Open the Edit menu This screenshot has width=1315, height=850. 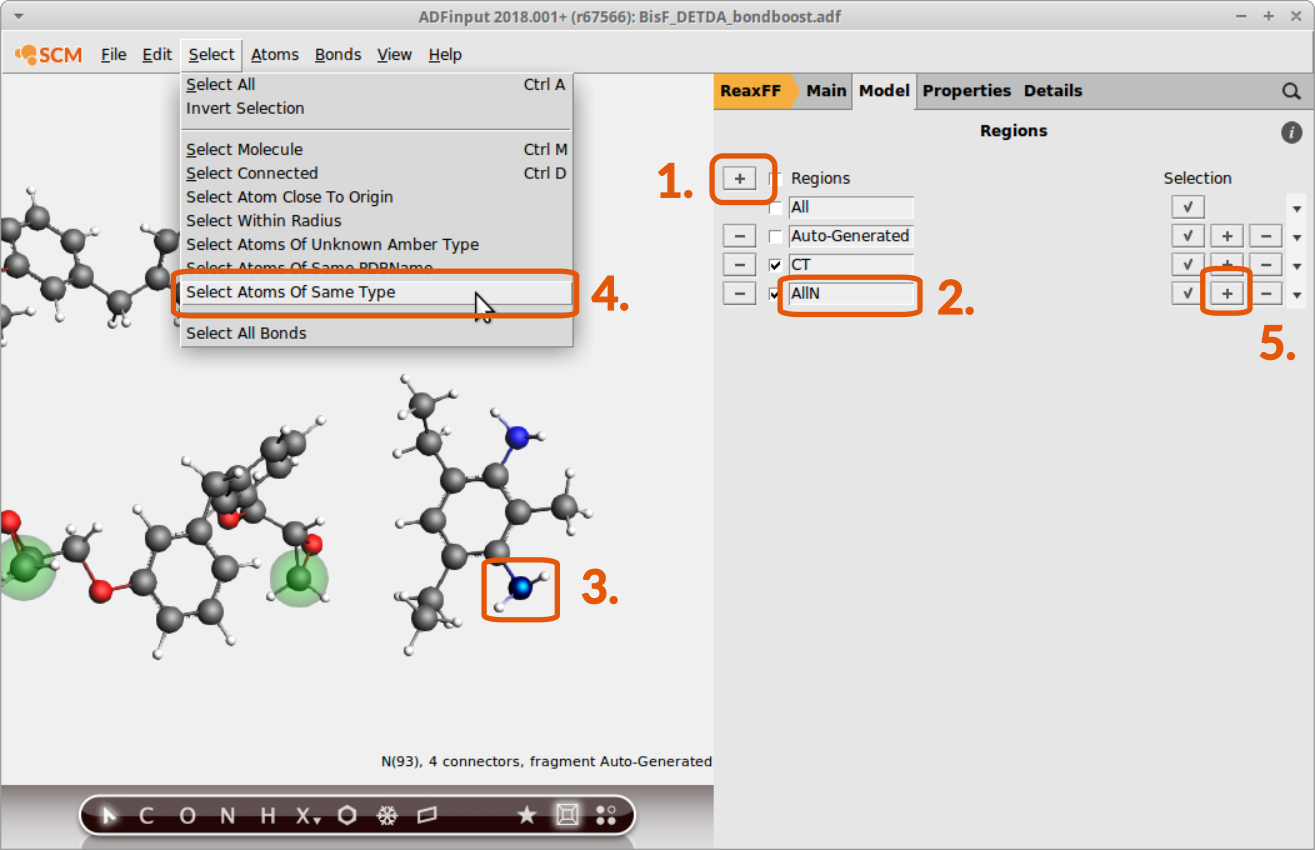point(157,55)
